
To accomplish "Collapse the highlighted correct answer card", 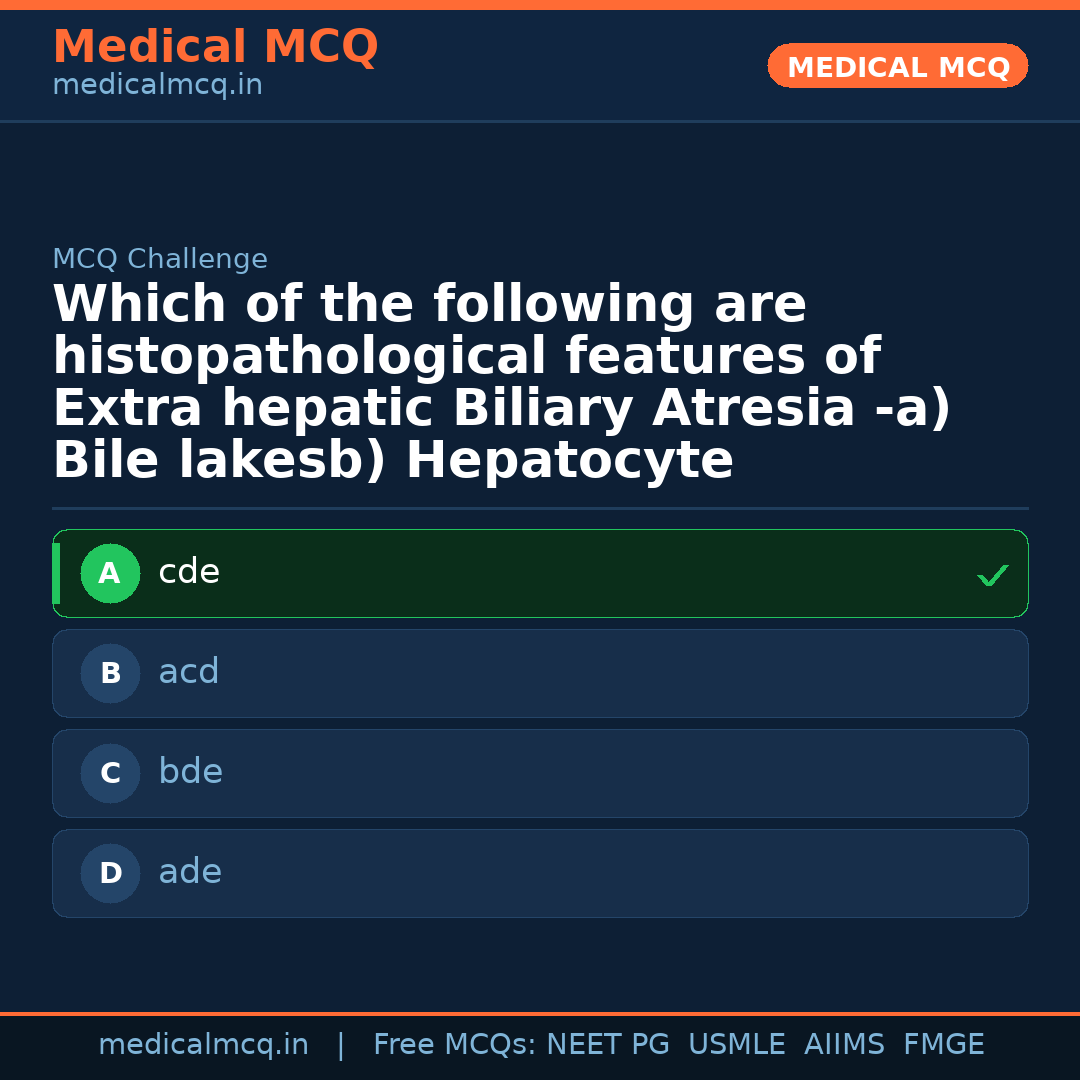I will tap(540, 573).
